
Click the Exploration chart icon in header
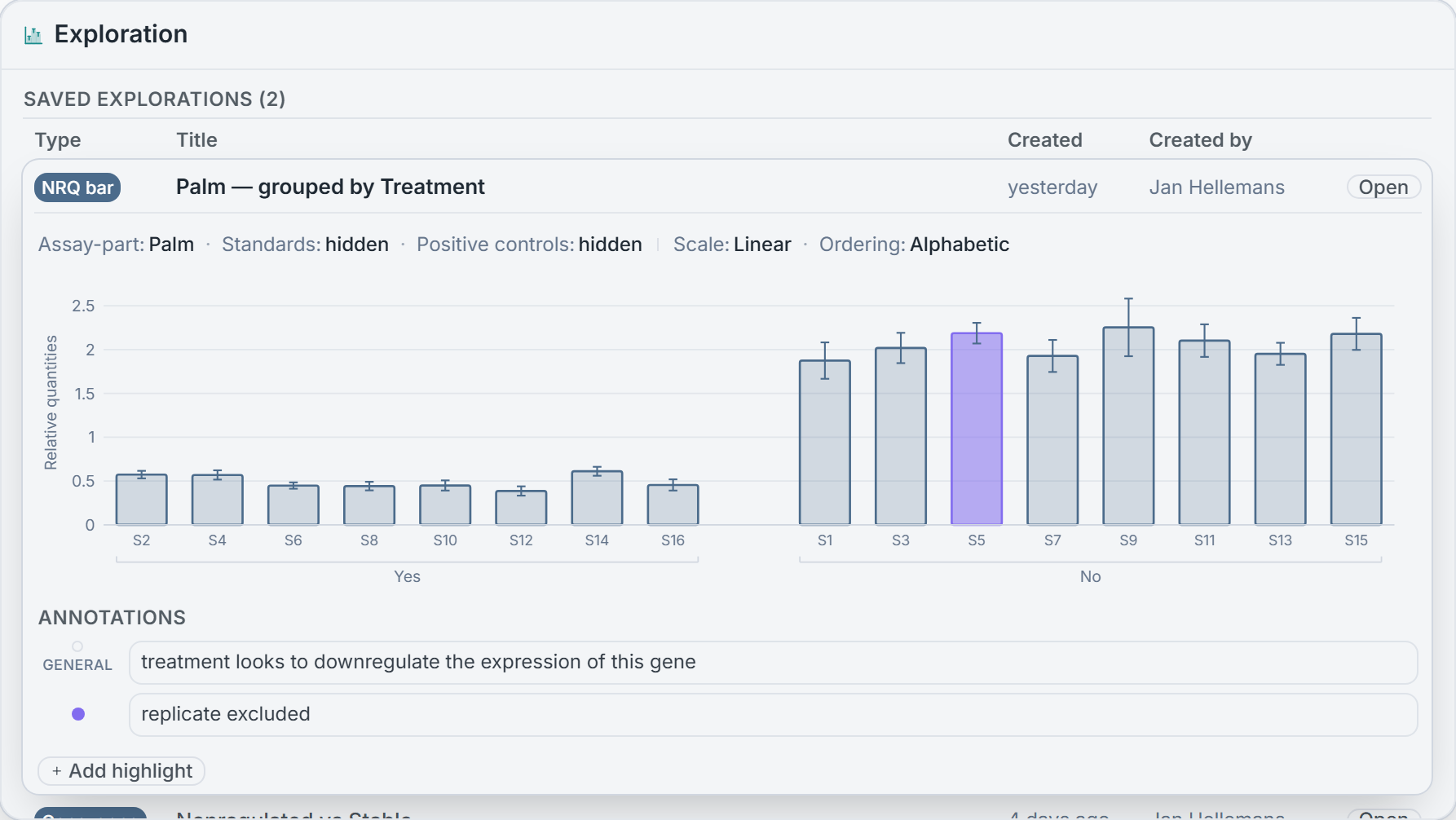[x=33, y=35]
